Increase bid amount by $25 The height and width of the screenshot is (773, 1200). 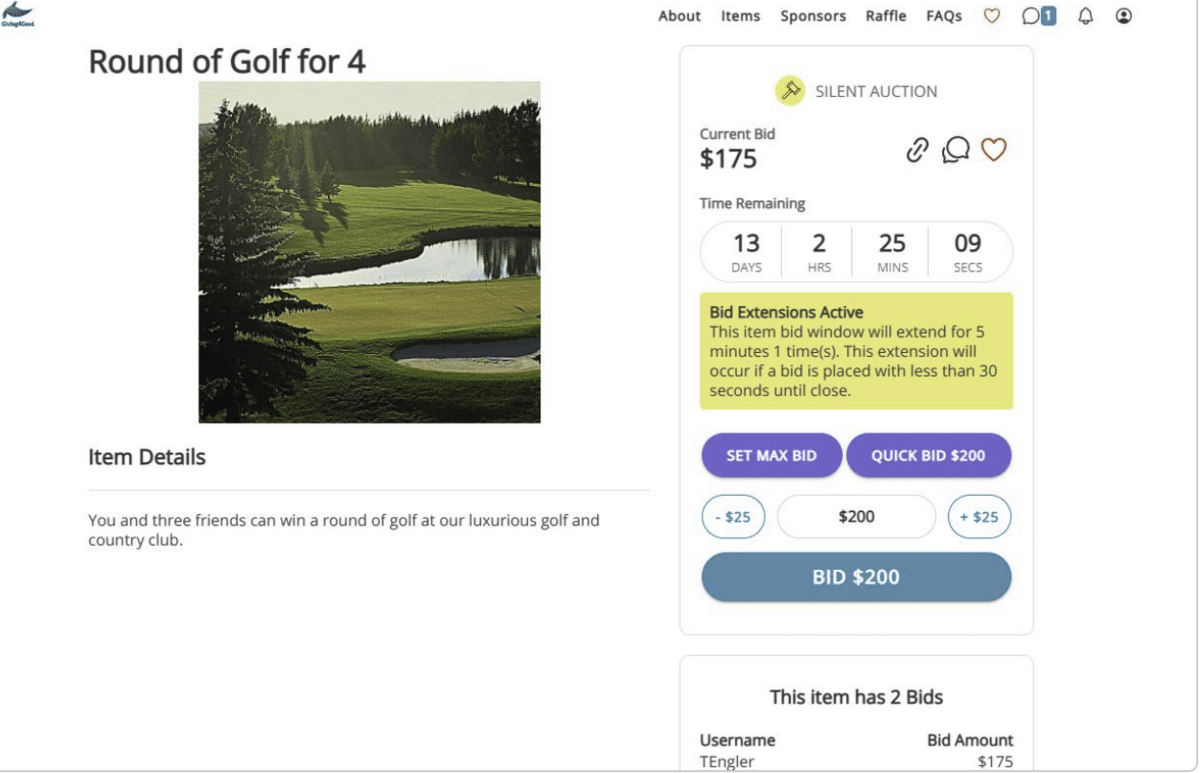[979, 517]
